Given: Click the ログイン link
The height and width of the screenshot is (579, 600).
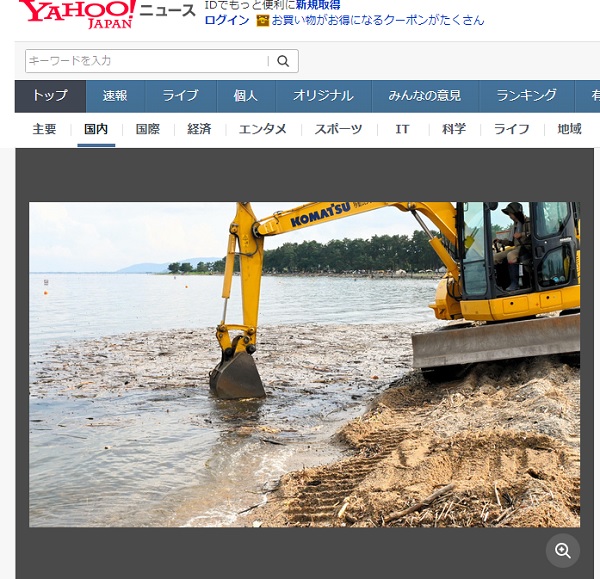Looking at the screenshot, I should point(226,20).
